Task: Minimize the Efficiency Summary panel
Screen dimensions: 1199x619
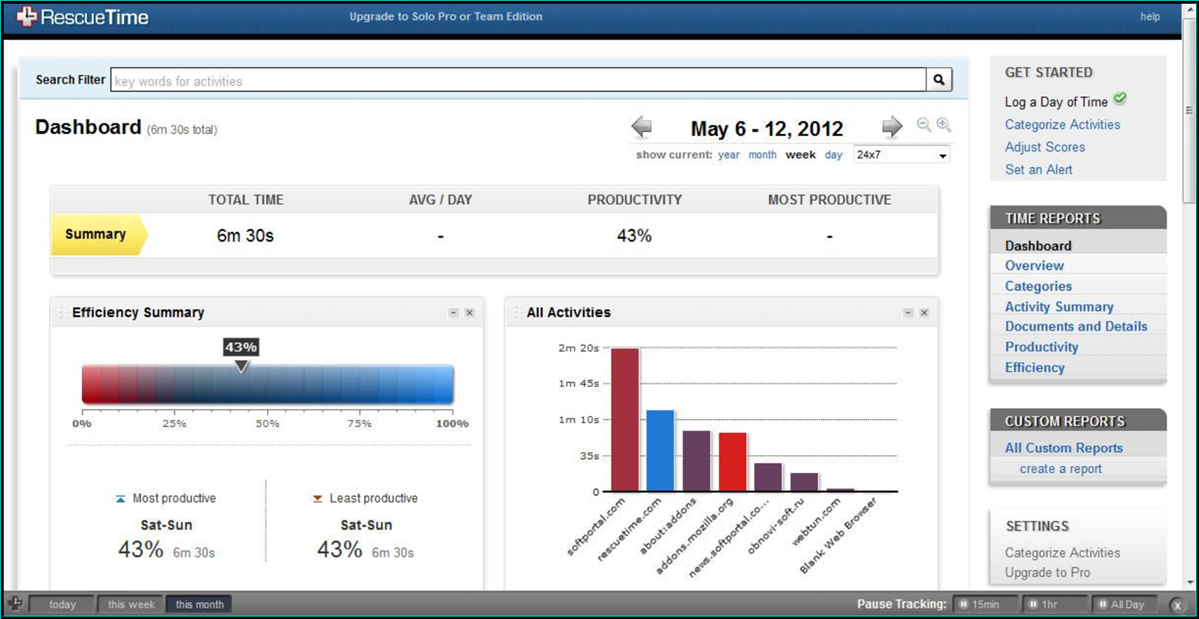Action: pos(453,313)
